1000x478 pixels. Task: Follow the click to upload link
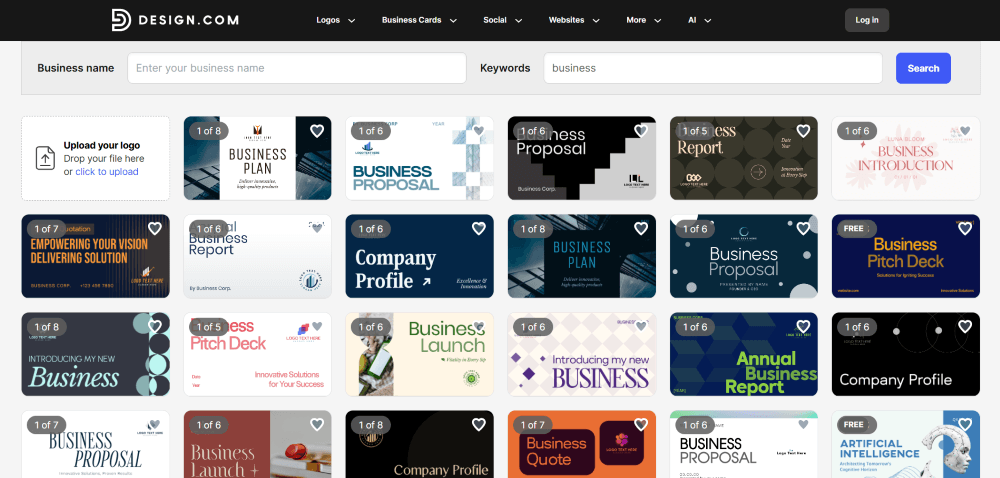107,172
